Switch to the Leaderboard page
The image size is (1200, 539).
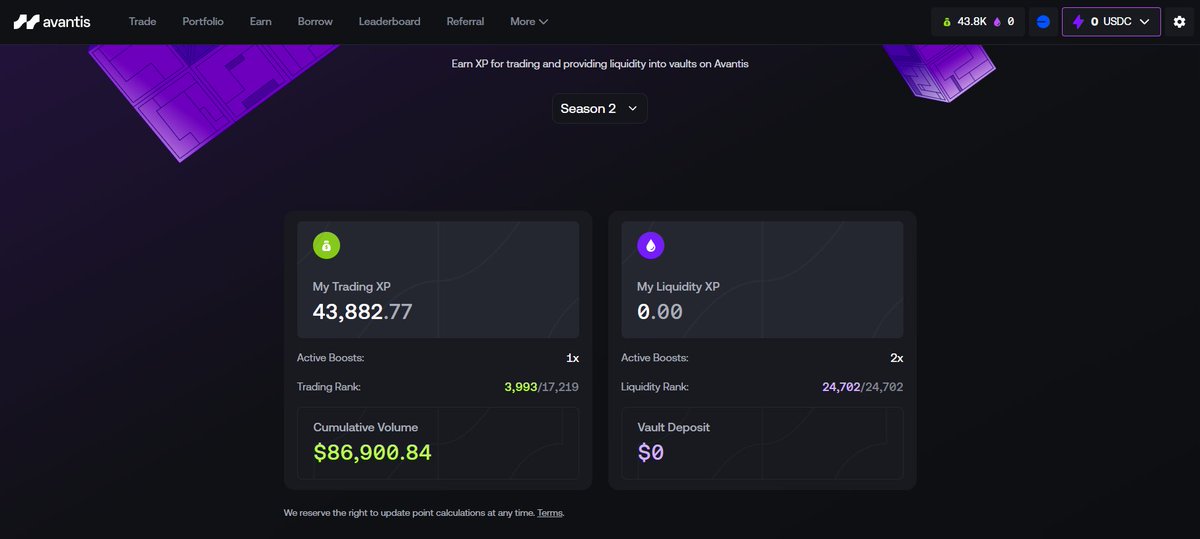tap(390, 21)
